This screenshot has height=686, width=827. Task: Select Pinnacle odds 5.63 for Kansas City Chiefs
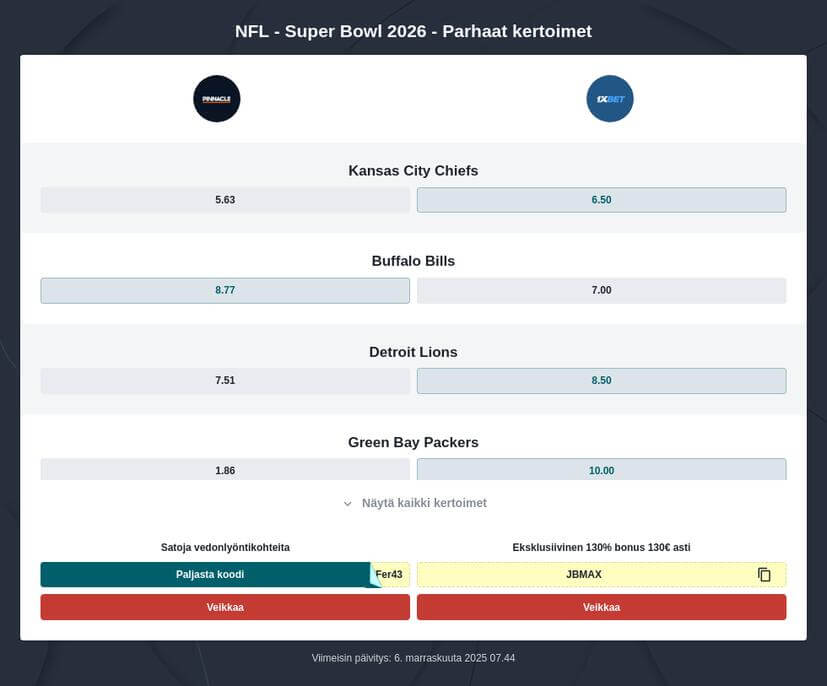224,199
